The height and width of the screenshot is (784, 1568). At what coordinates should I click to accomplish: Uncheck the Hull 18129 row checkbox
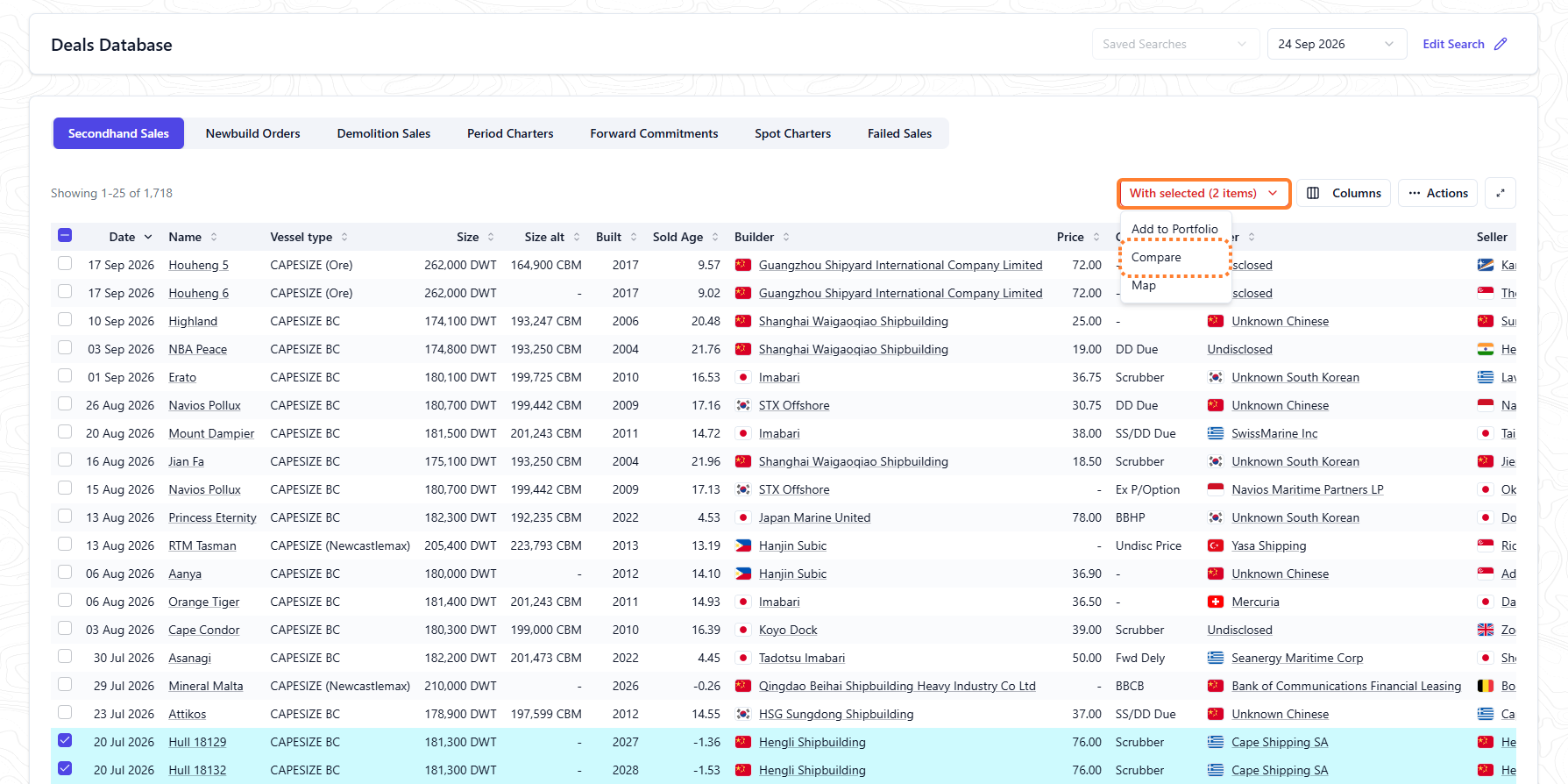point(65,740)
